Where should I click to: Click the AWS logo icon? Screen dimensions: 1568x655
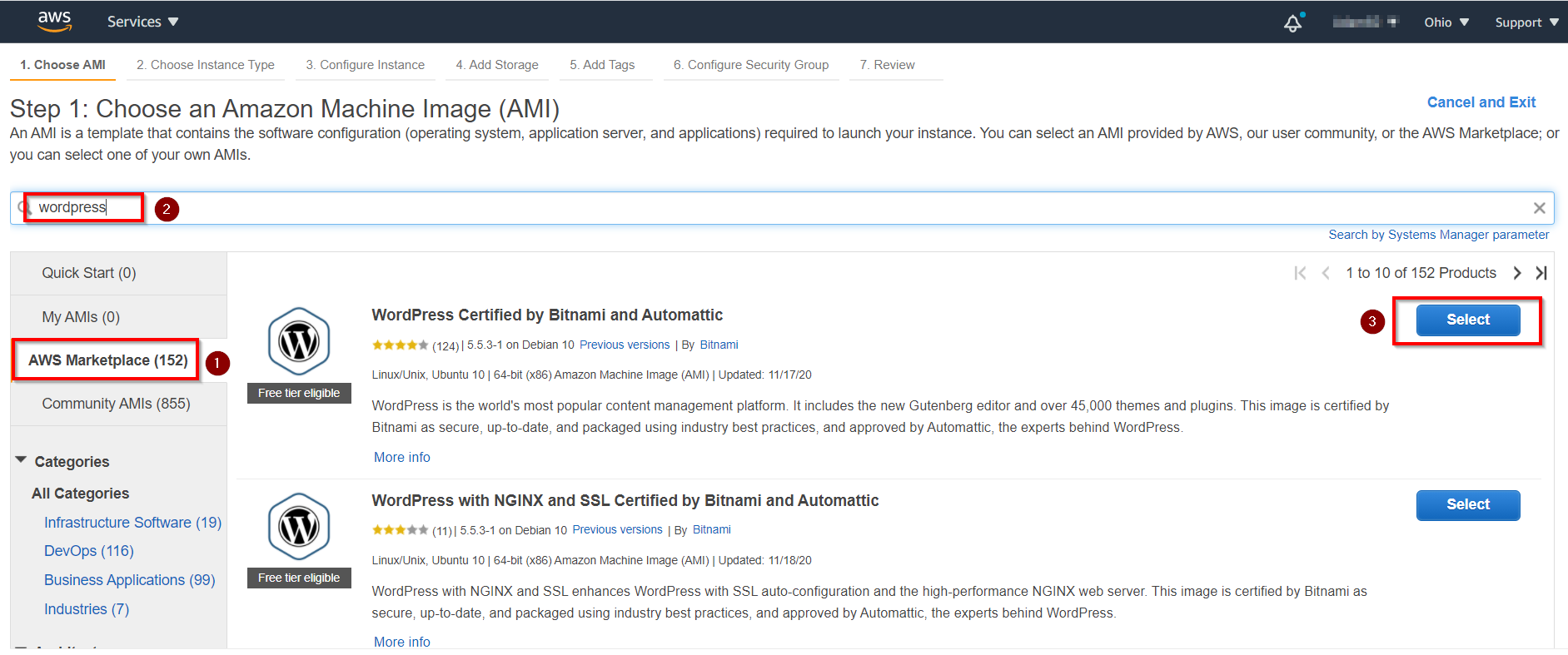(x=55, y=21)
